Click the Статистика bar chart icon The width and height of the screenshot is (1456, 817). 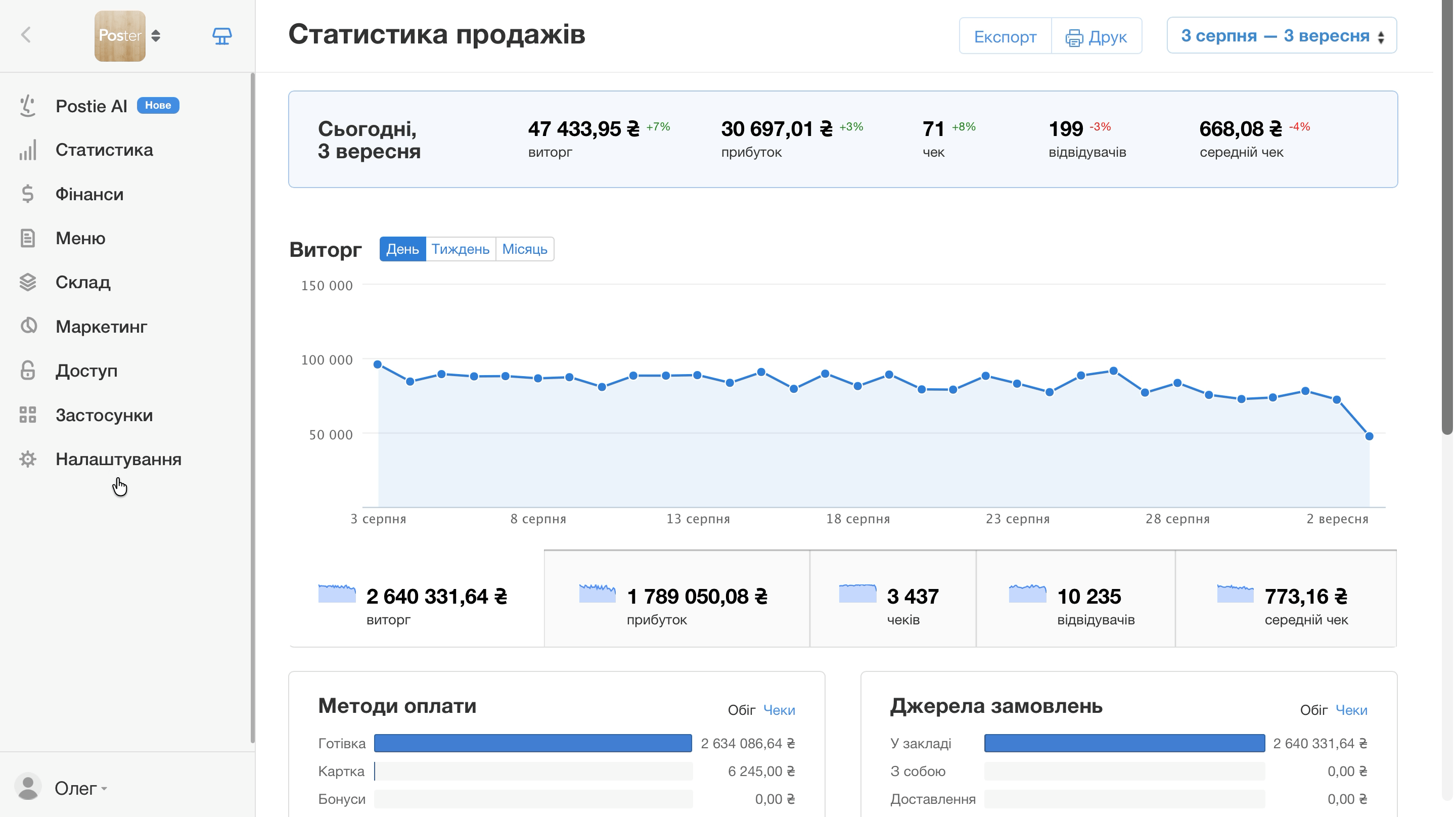28,150
